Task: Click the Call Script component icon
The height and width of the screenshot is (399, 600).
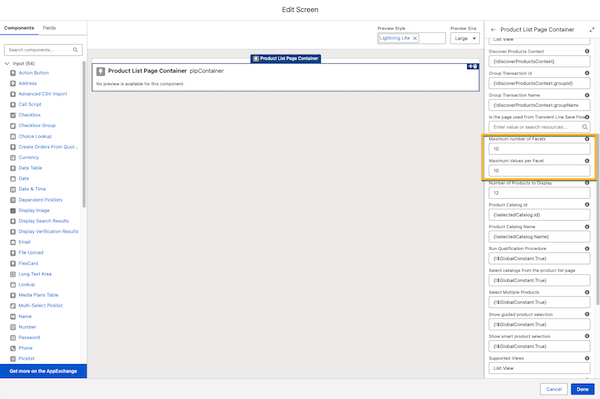Action: click(x=13, y=104)
